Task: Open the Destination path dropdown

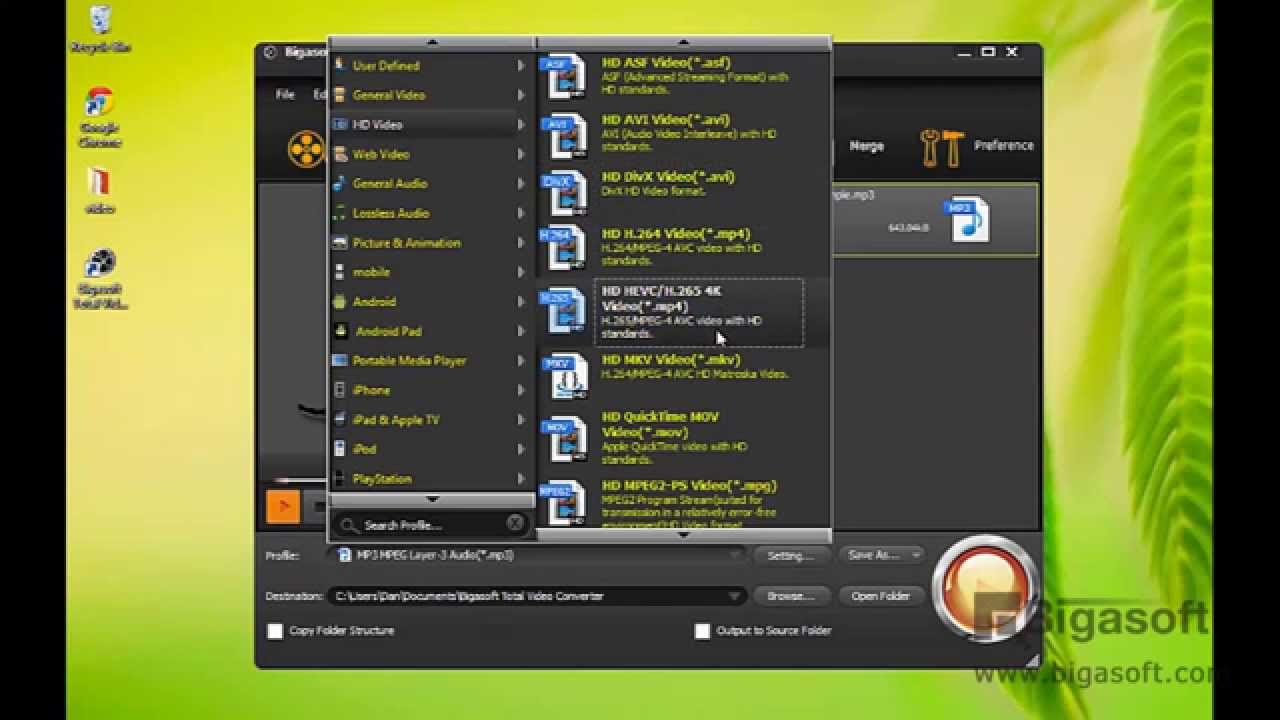Action: [735, 596]
